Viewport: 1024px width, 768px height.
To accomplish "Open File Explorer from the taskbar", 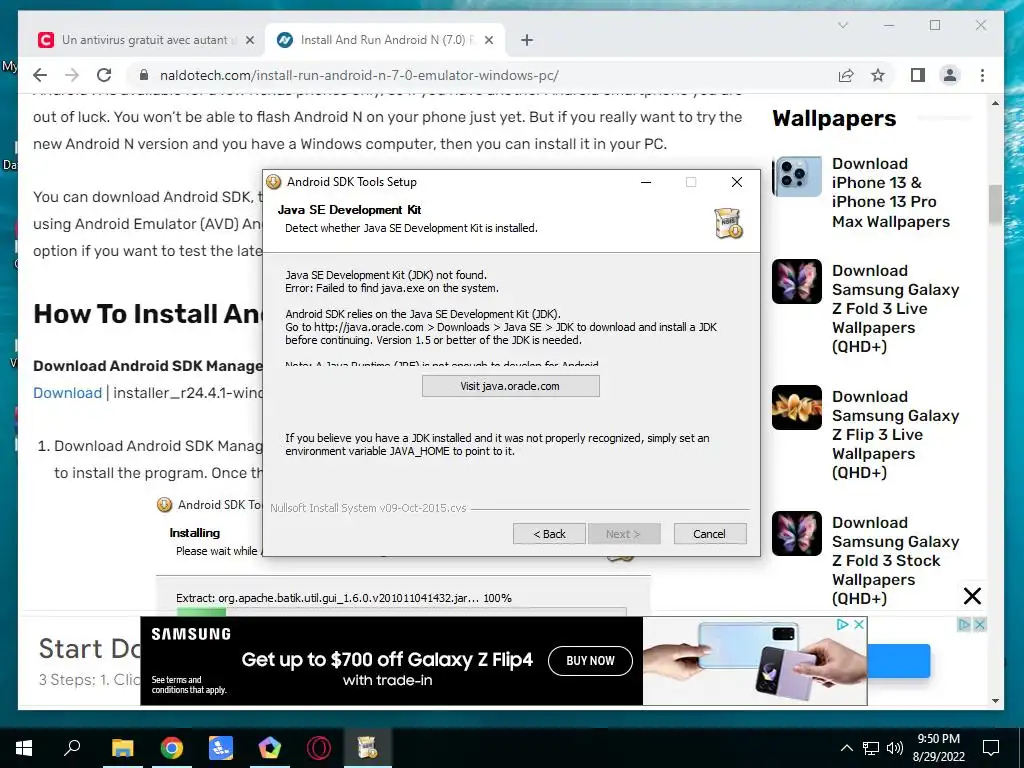I will coord(122,748).
